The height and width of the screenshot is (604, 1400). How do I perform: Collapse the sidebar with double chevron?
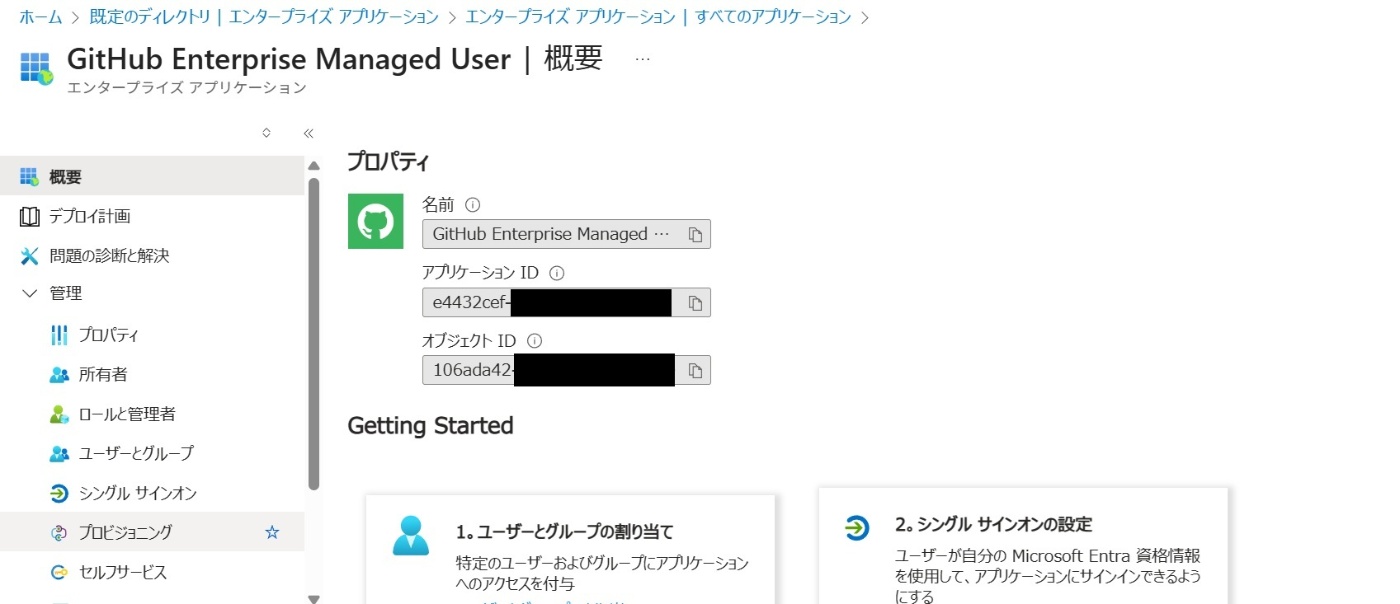click(x=308, y=133)
